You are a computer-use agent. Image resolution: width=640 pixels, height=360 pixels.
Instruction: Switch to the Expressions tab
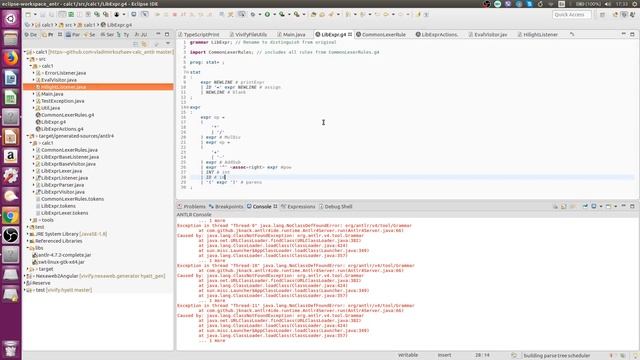point(298,207)
